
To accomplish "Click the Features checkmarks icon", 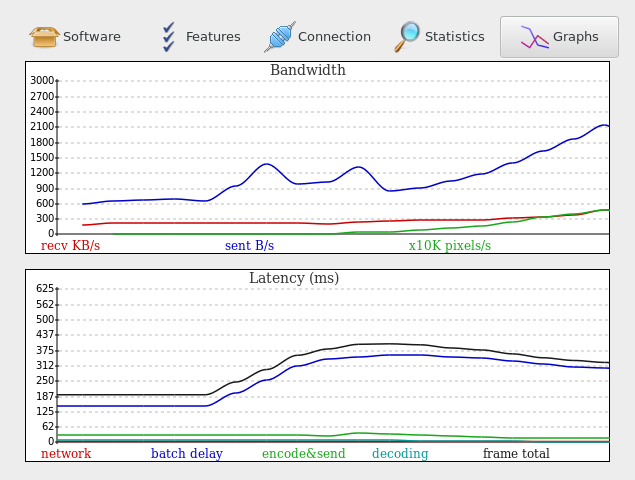I will tap(168, 37).
